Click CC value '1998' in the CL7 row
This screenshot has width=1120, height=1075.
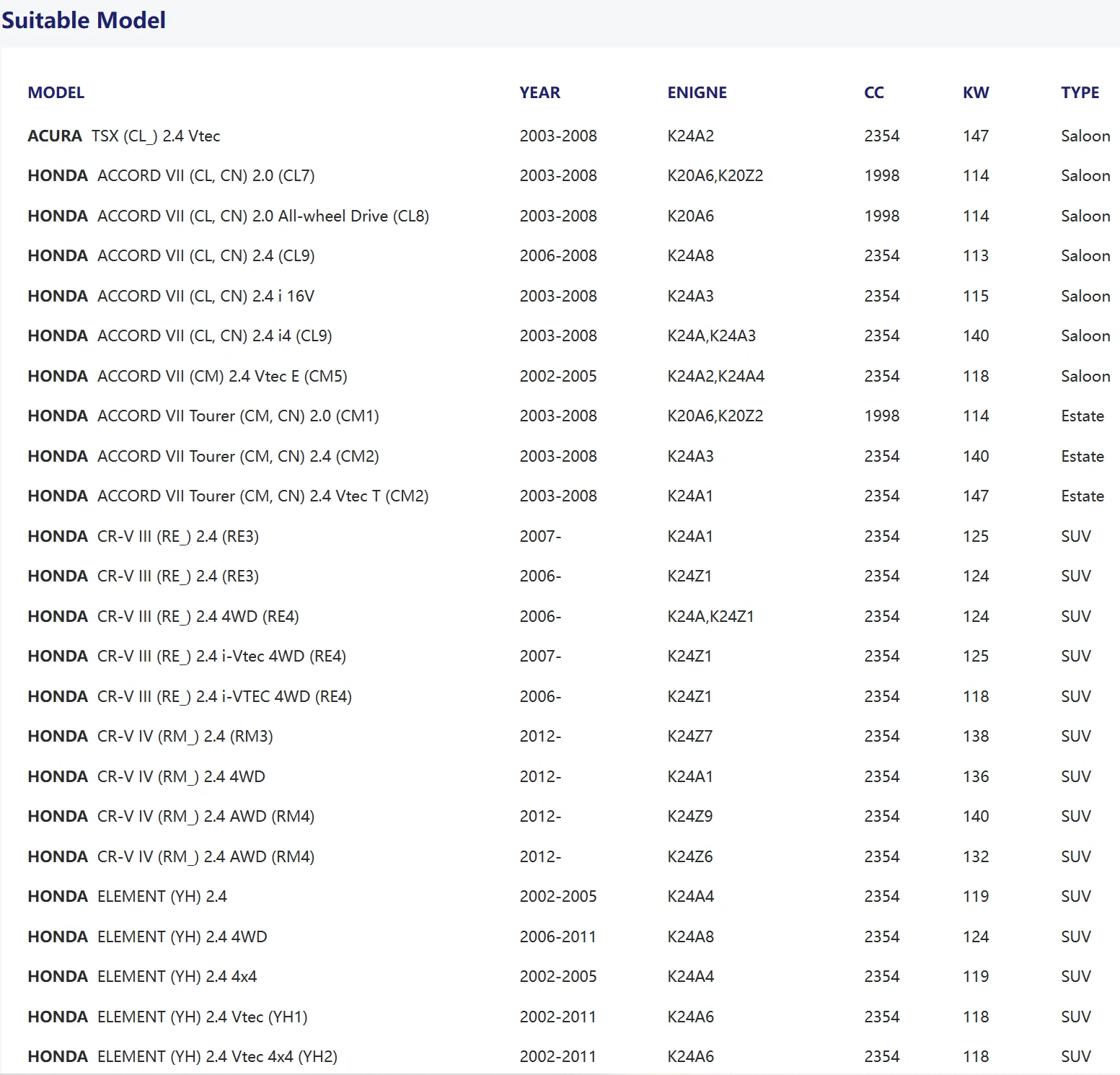click(881, 175)
